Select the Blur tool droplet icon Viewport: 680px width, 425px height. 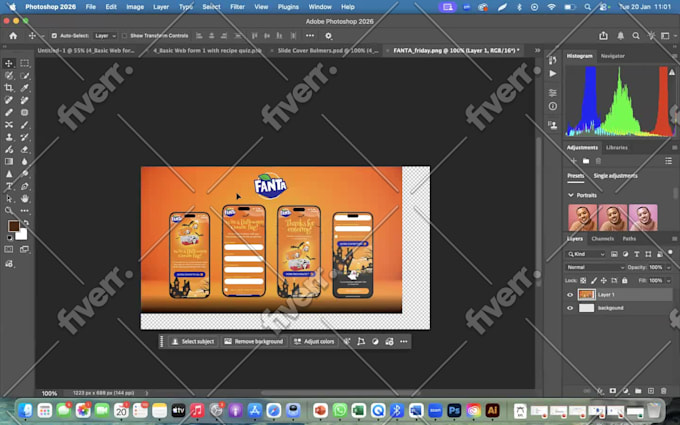point(24,161)
